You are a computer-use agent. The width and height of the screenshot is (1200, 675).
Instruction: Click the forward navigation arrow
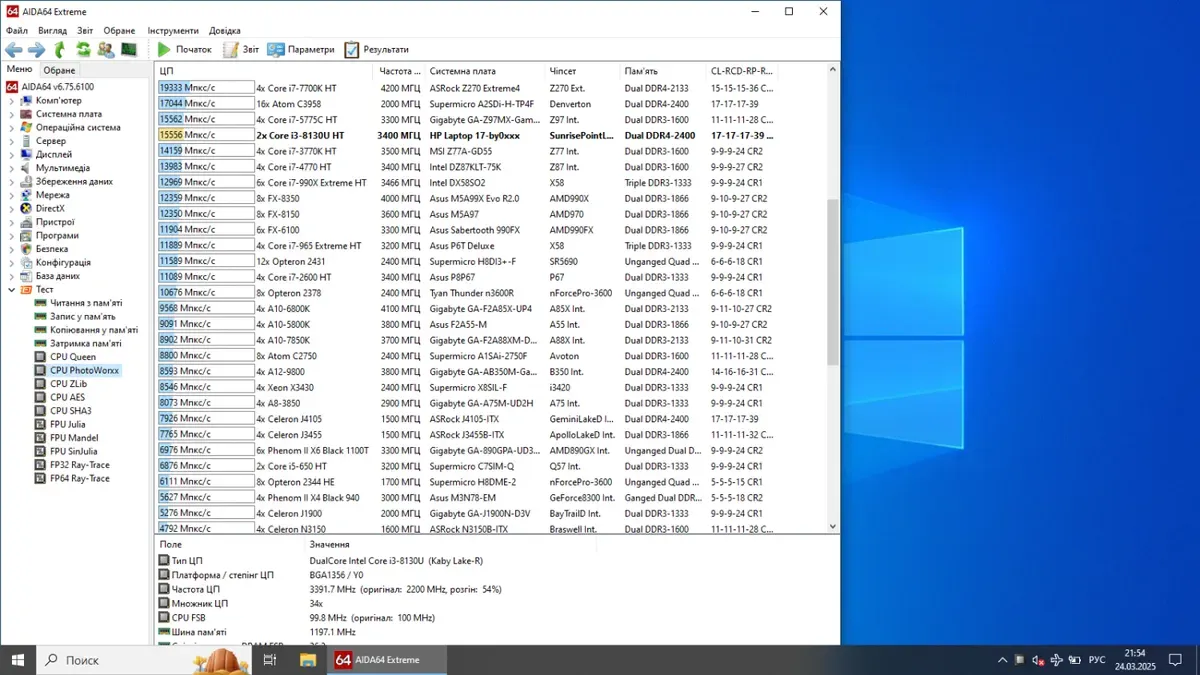click(36, 49)
